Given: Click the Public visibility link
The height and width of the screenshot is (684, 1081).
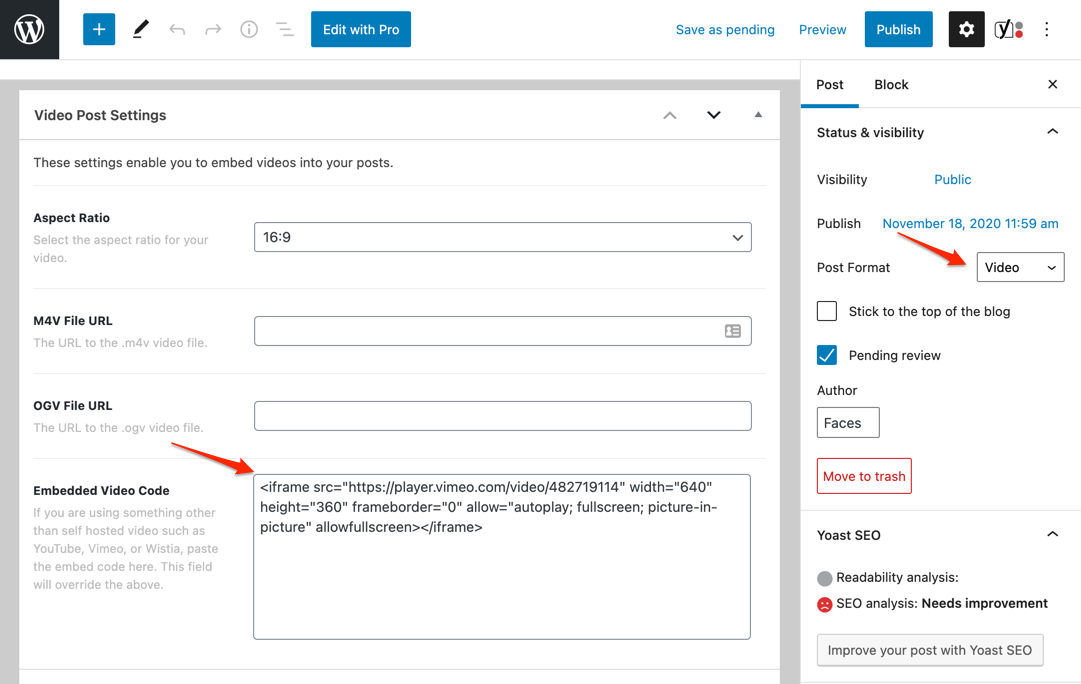Looking at the screenshot, I should coord(952,179).
